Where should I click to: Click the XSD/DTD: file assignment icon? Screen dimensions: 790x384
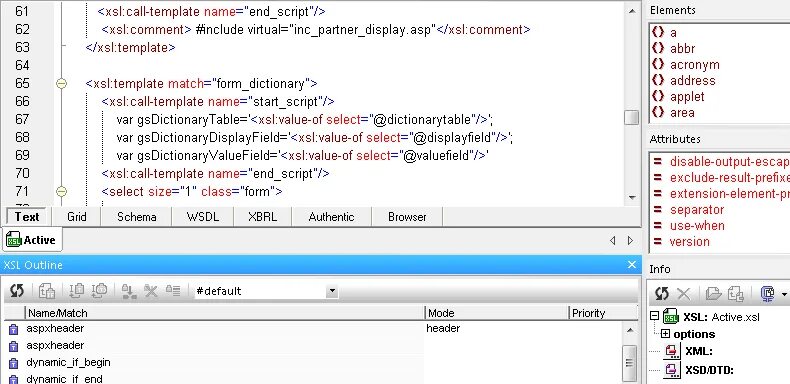(672, 370)
